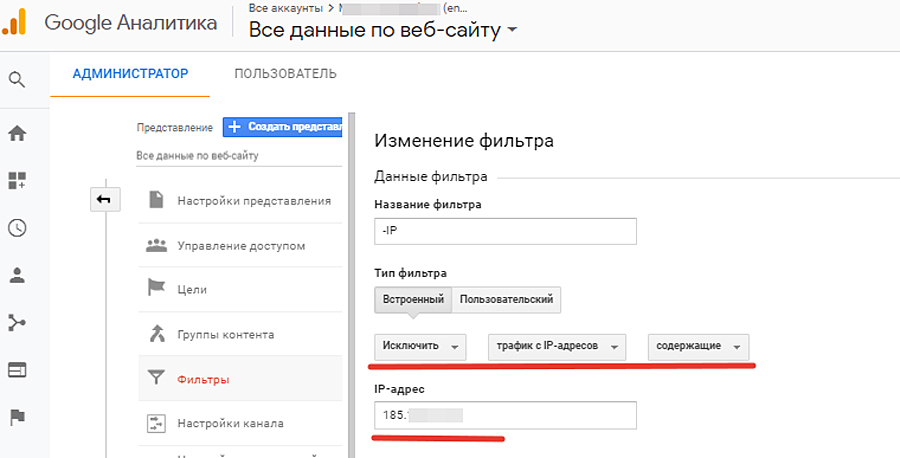Click the back arrow button in view column
The height and width of the screenshot is (458, 900).
click(104, 200)
